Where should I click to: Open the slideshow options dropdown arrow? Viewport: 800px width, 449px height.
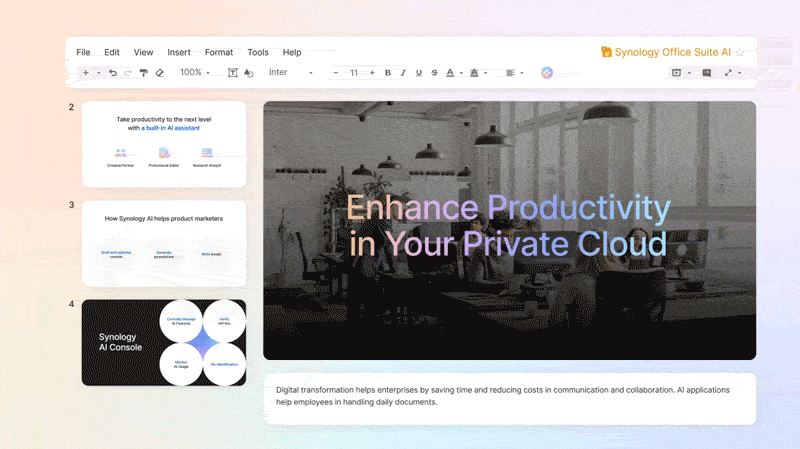tap(689, 73)
